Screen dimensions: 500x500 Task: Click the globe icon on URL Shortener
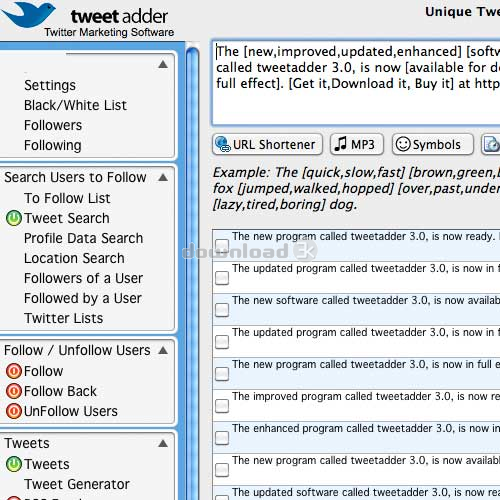coord(222,144)
